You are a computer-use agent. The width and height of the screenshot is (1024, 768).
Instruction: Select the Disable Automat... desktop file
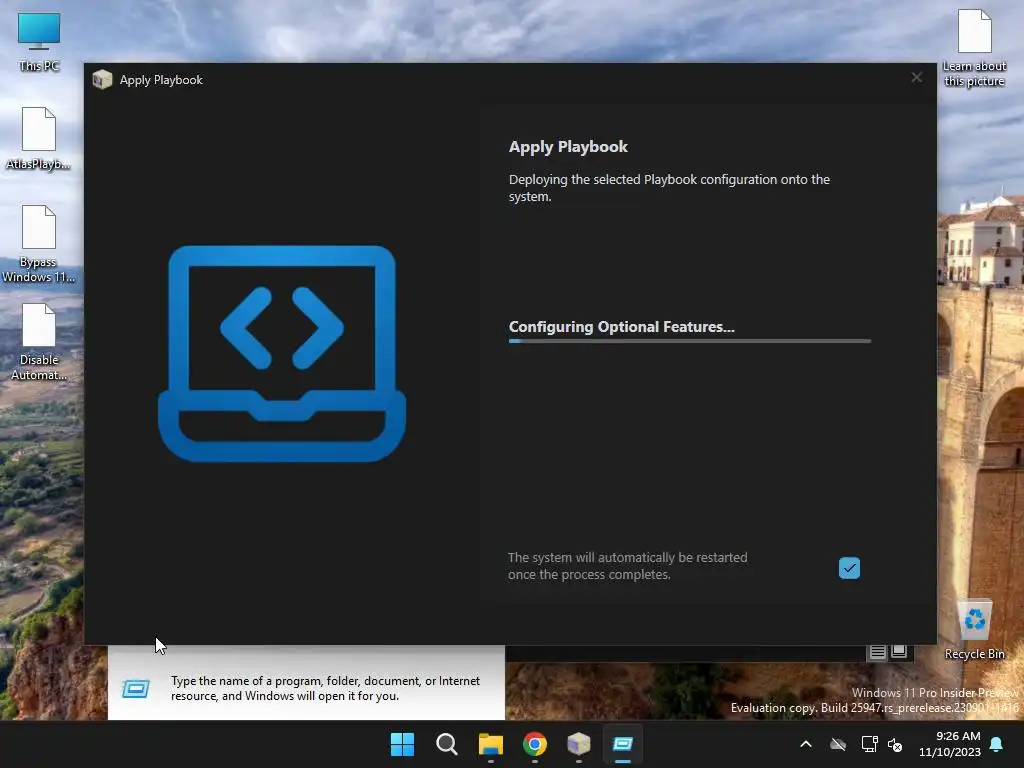pyautogui.click(x=39, y=342)
